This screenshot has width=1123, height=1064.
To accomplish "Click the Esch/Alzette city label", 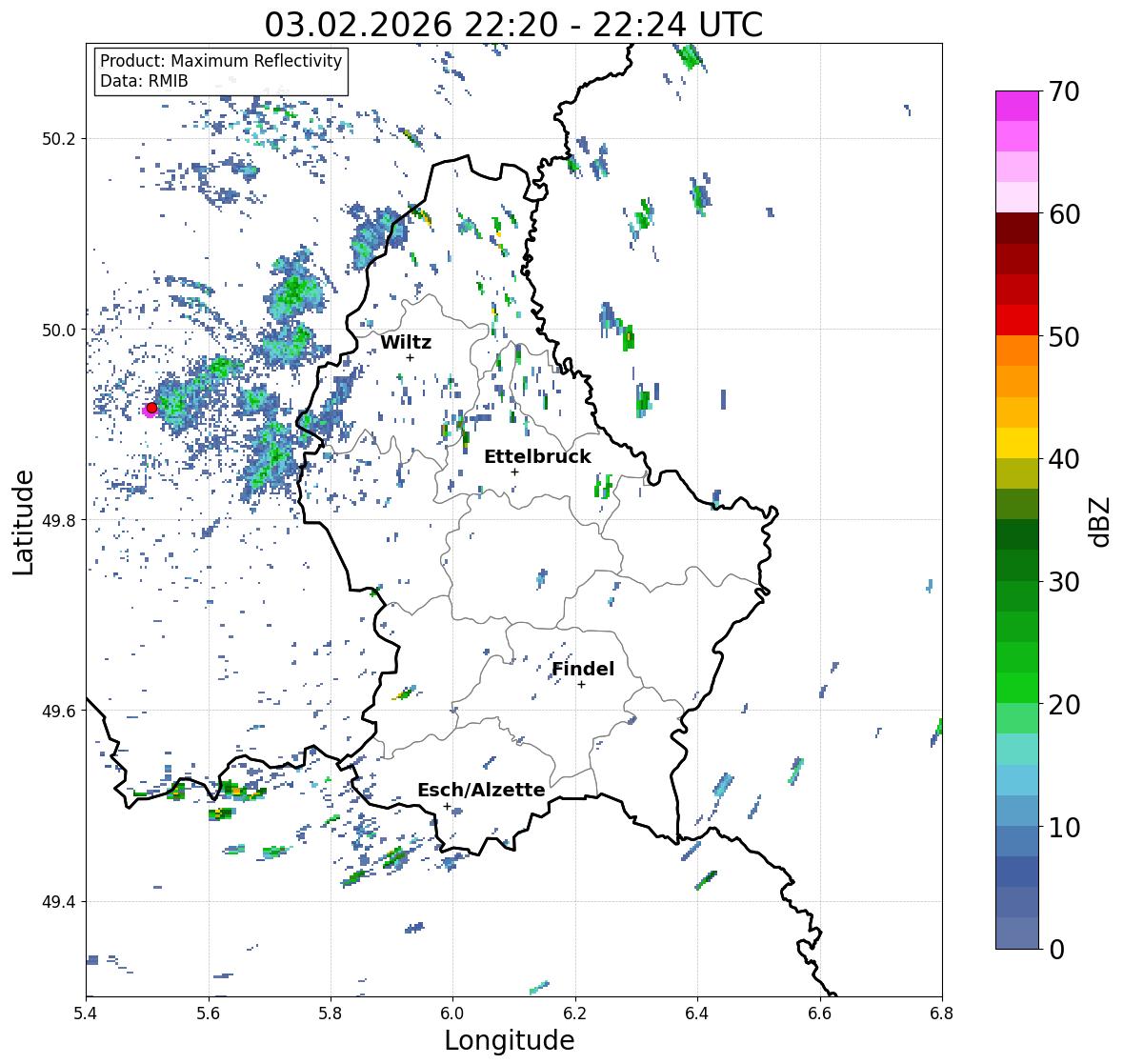I will click(481, 790).
